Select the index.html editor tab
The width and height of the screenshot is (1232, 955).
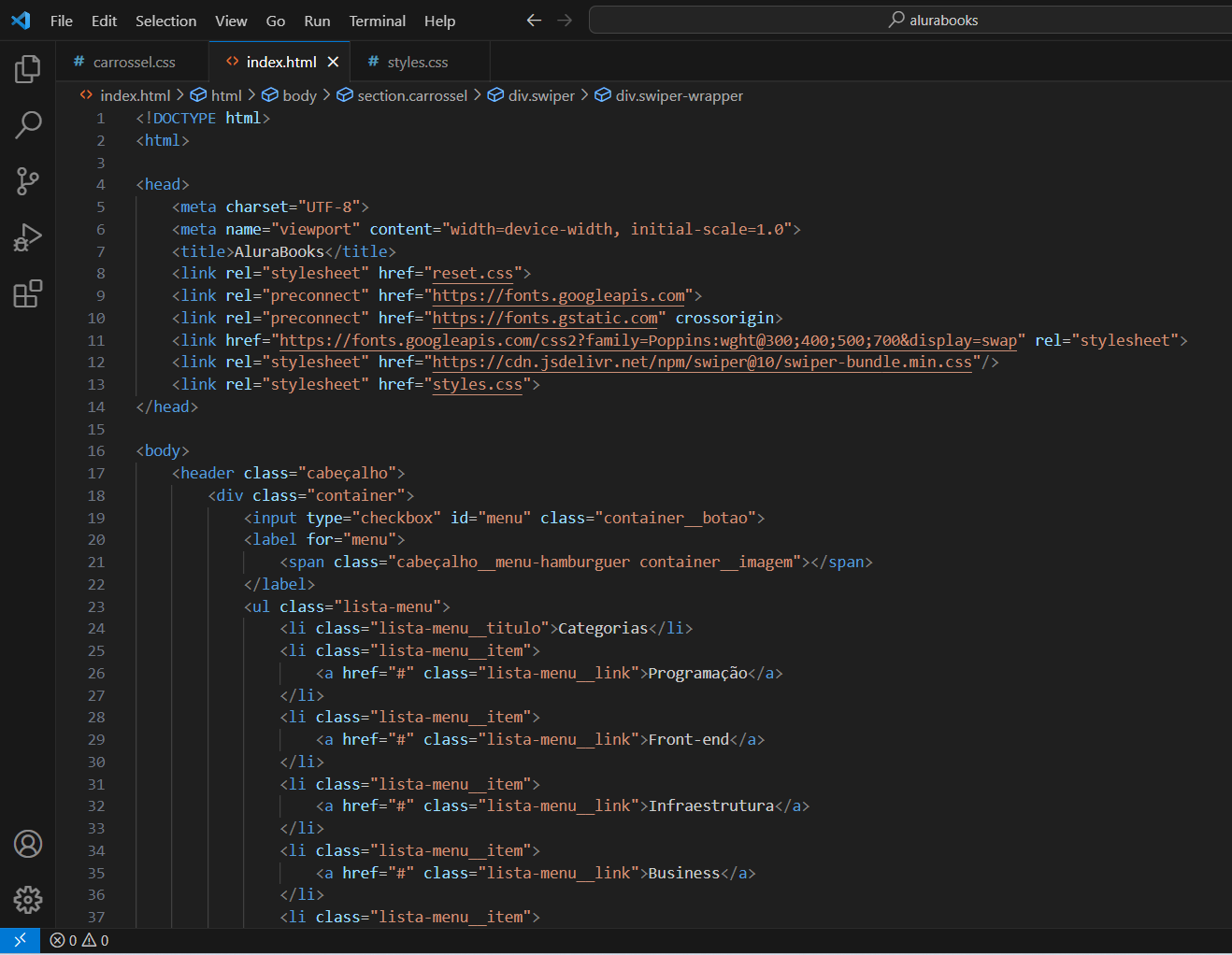279,62
